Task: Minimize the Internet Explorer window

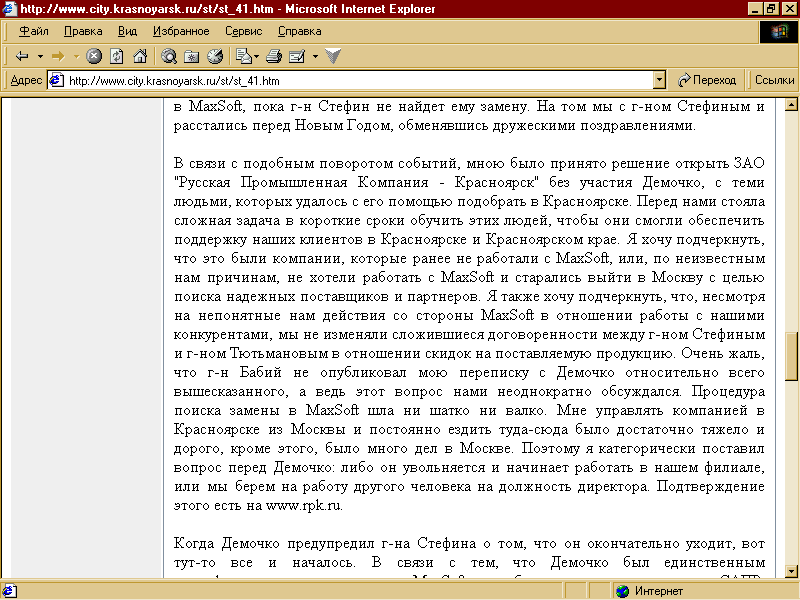Action: click(756, 9)
